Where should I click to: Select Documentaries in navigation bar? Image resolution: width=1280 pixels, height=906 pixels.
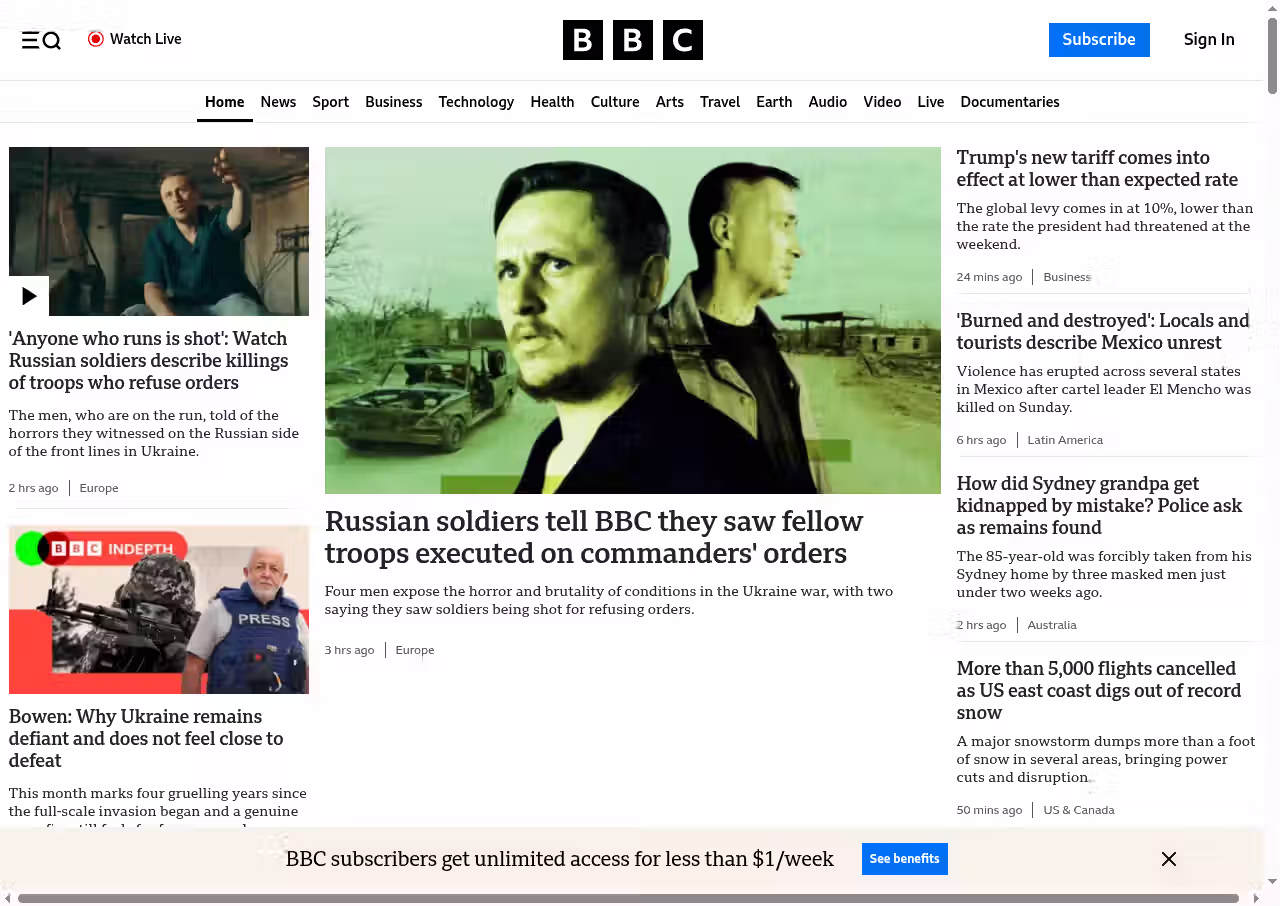click(x=1009, y=102)
